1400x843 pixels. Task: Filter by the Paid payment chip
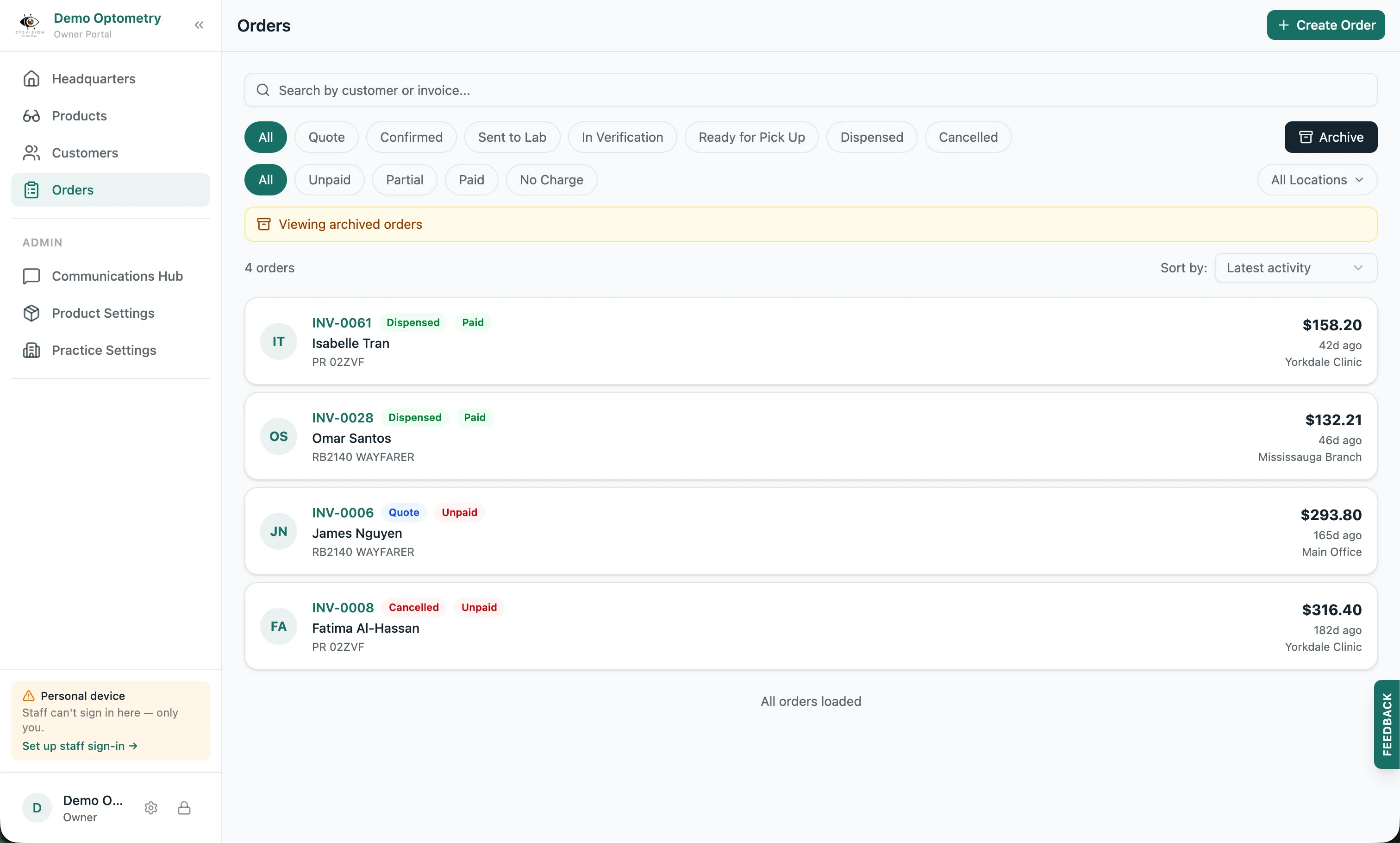[471, 180]
